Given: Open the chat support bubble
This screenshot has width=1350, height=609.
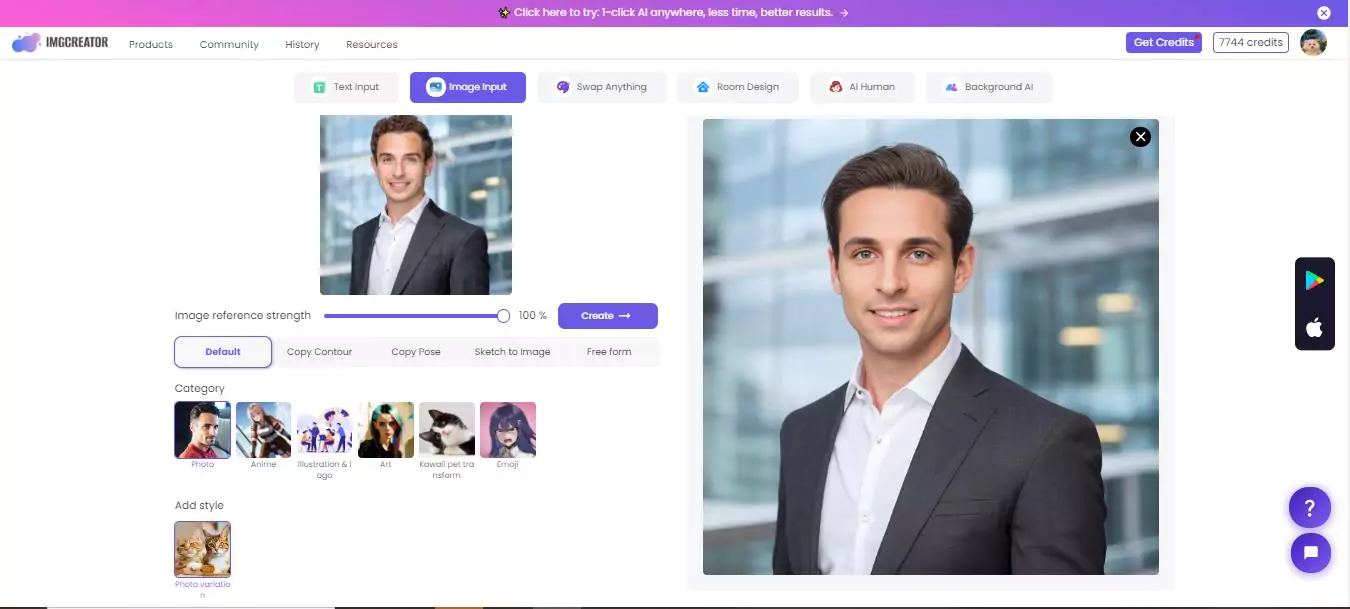Looking at the screenshot, I should click(1310, 552).
